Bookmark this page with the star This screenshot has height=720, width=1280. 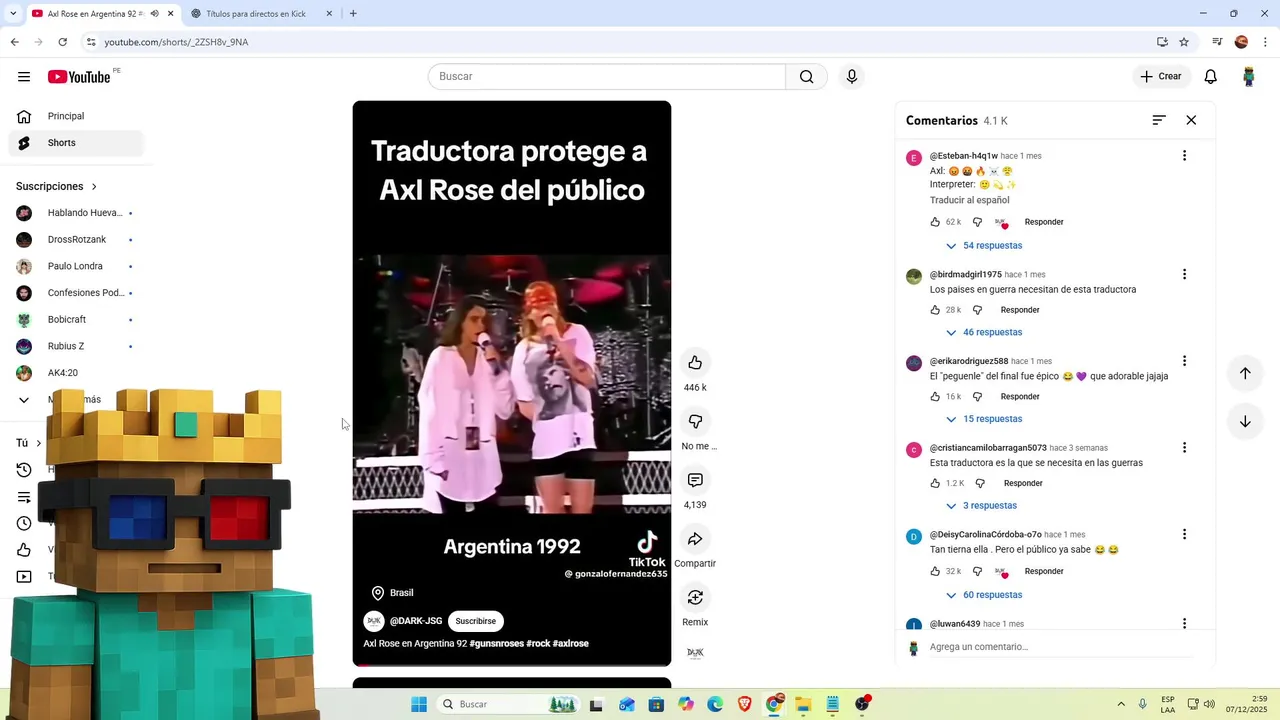point(1184,42)
